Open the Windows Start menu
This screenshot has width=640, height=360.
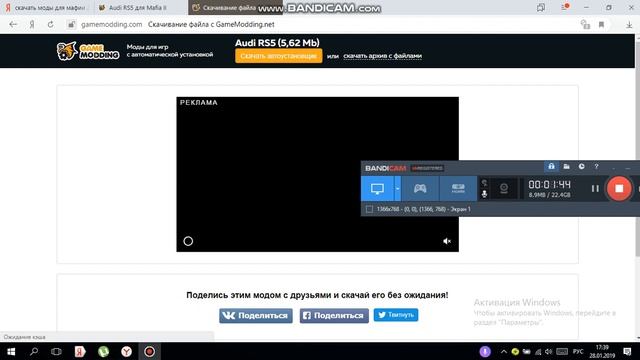point(11,351)
